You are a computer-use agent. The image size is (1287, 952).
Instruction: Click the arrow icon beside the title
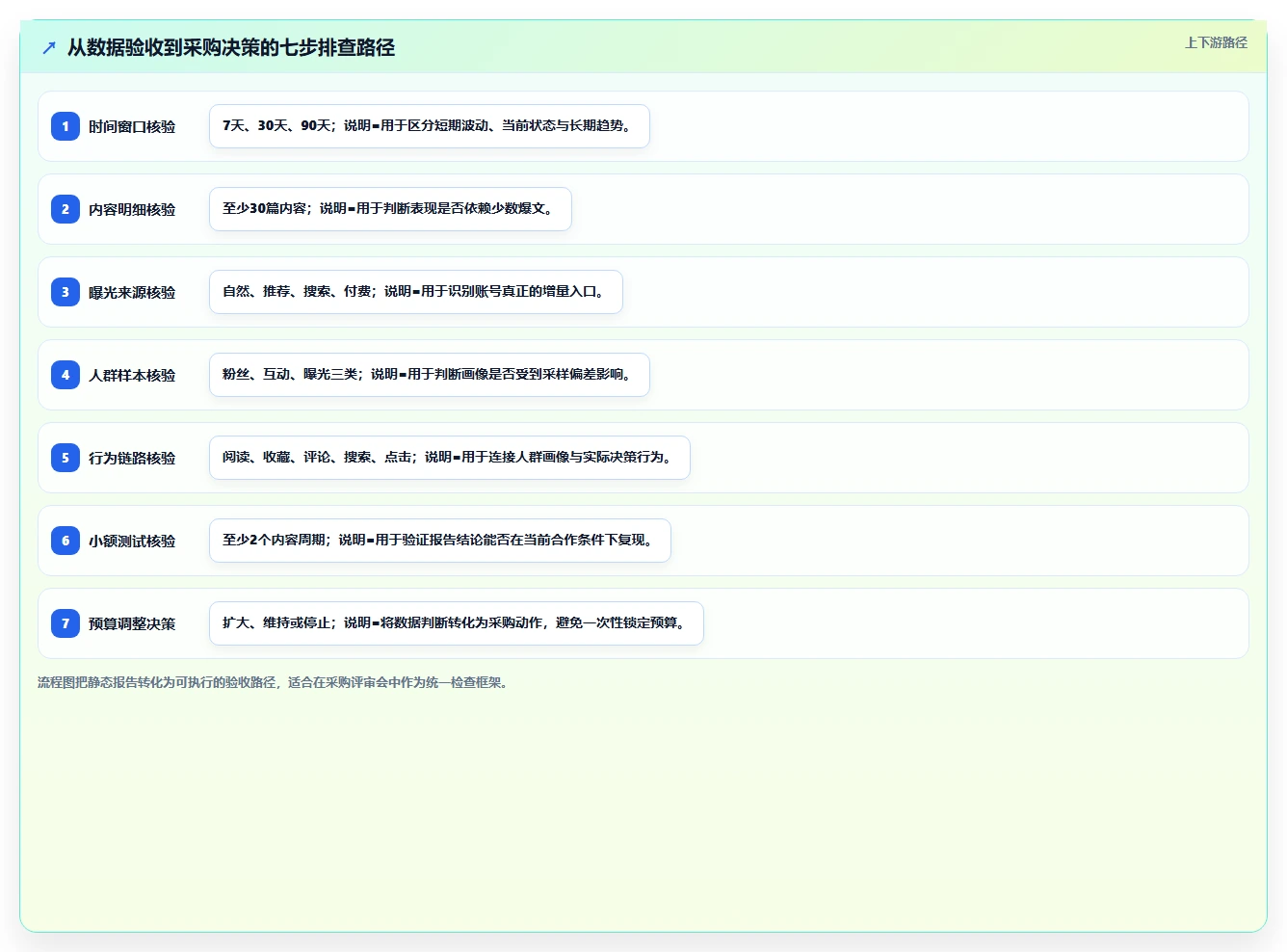[49, 48]
